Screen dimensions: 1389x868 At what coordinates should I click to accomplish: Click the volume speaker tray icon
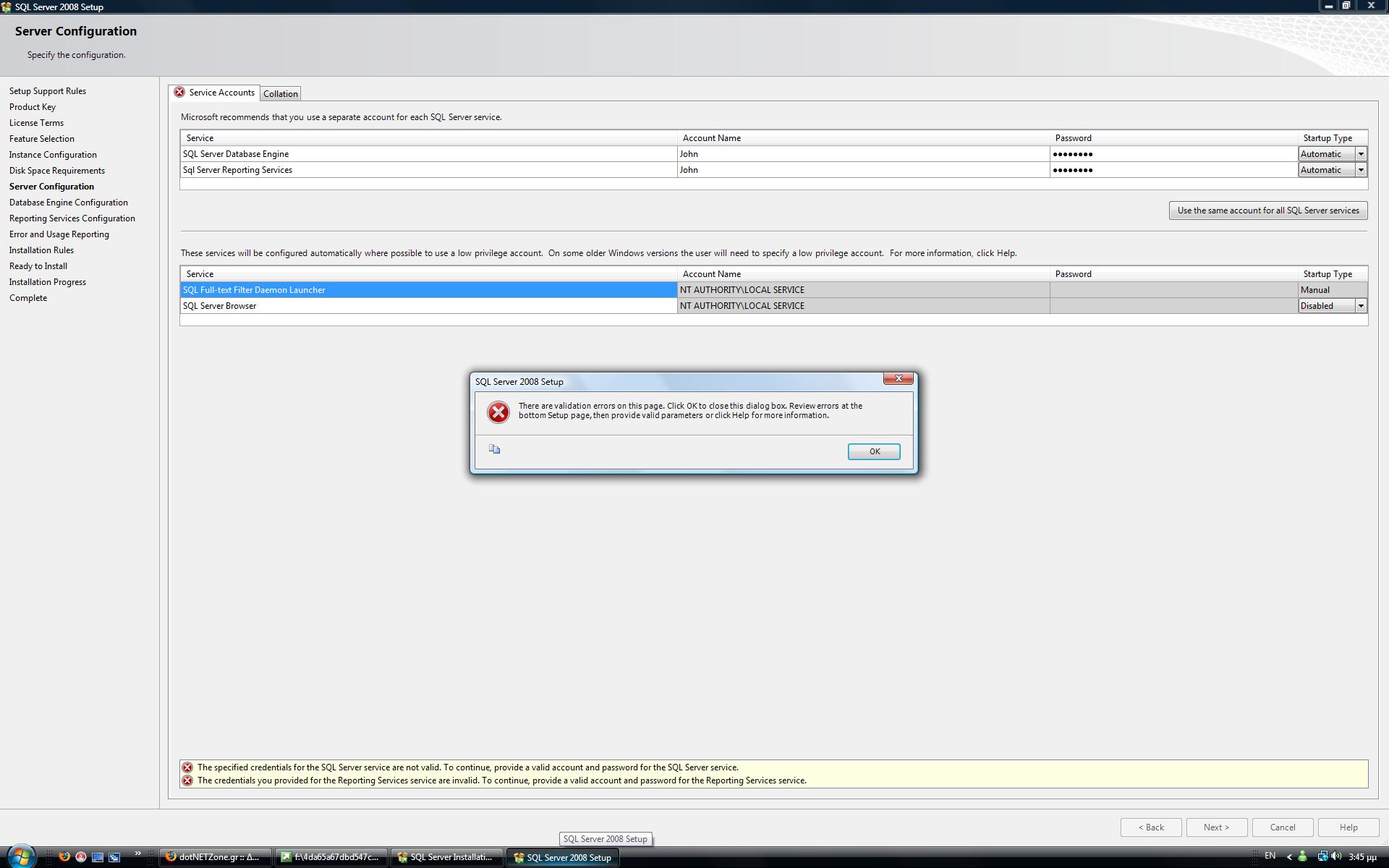click(x=1335, y=856)
